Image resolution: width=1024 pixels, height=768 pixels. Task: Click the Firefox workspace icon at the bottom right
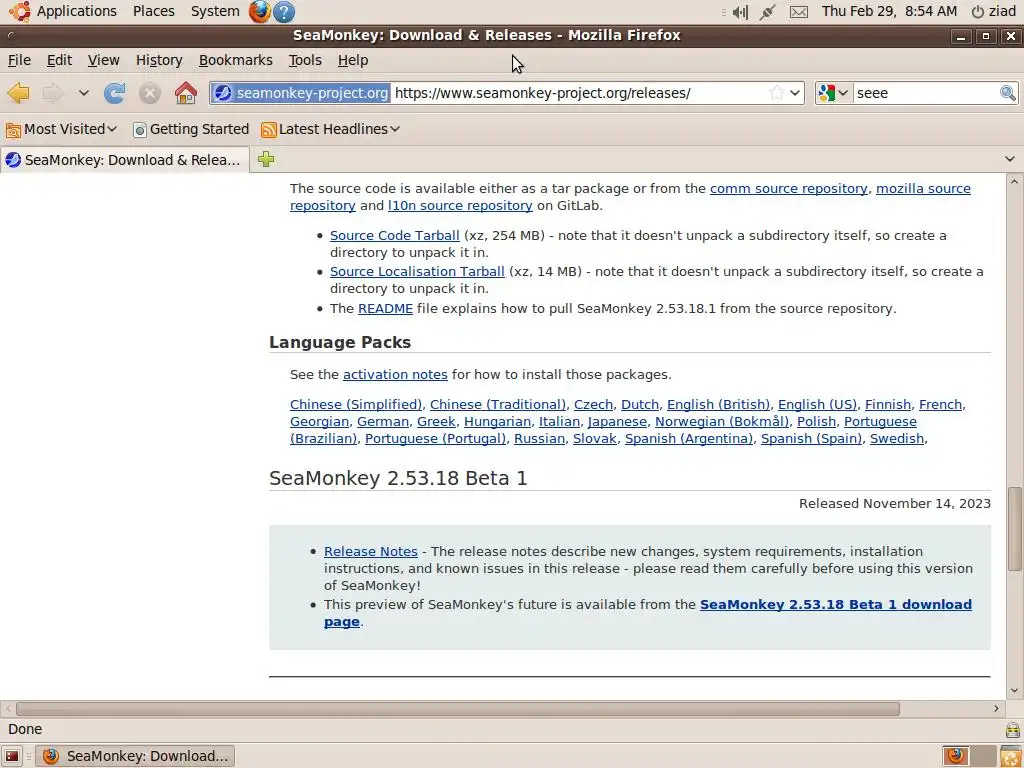pyautogui.click(x=956, y=756)
